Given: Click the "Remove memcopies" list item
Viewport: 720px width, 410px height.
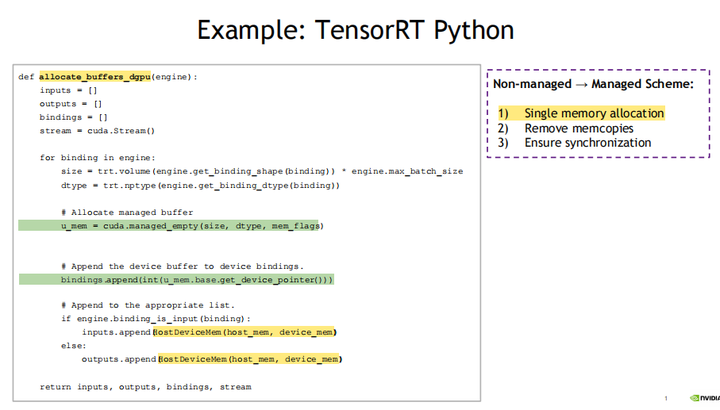Looking at the screenshot, I should [x=579, y=129].
